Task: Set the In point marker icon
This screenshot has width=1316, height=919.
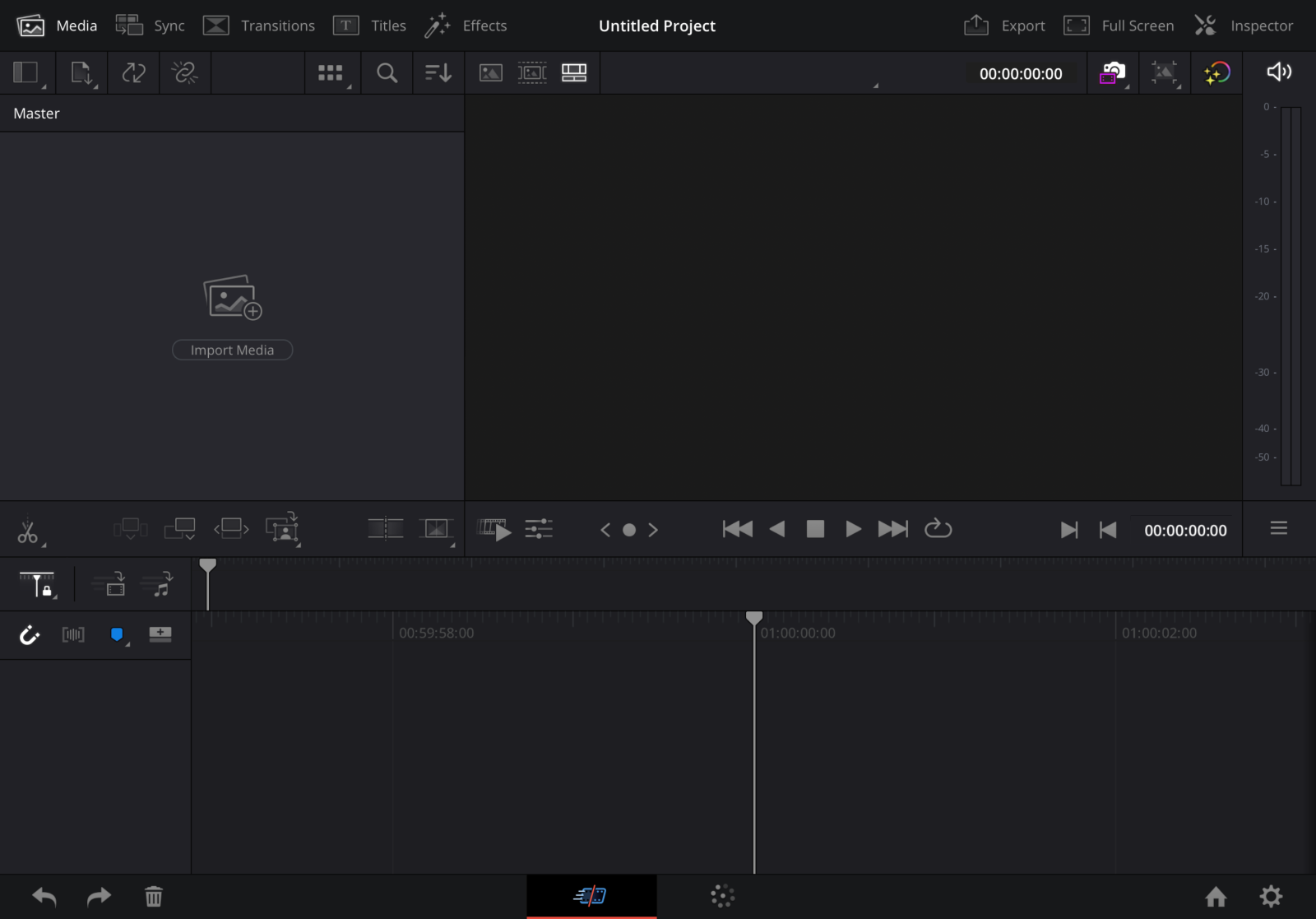Action: click(x=1069, y=530)
